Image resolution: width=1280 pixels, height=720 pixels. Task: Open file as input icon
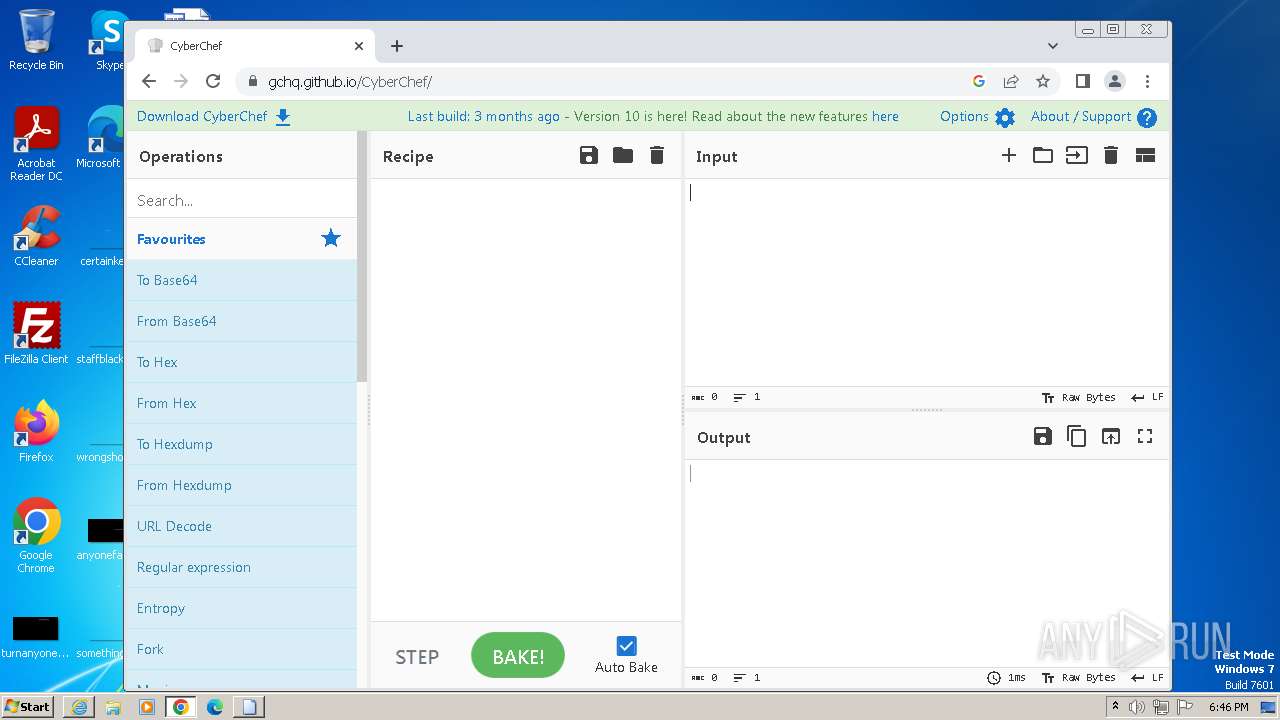click(1077, 155)
